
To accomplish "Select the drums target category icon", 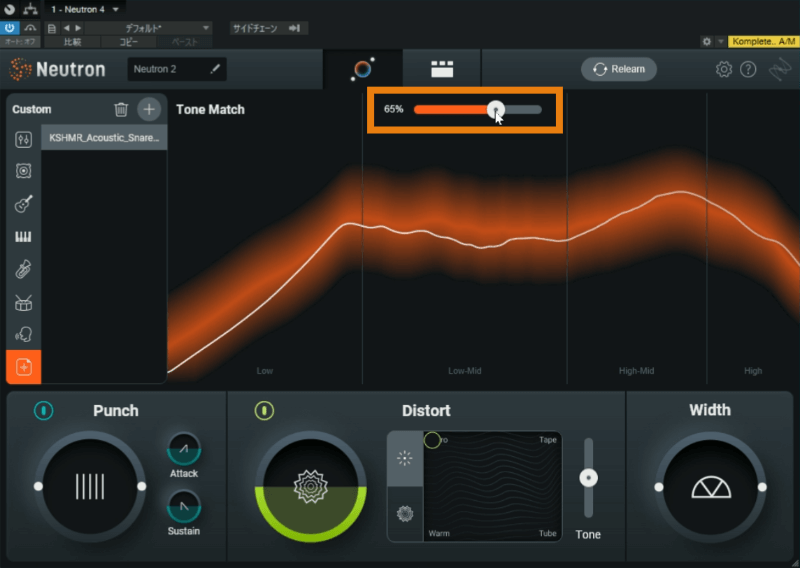I will 23,303.
